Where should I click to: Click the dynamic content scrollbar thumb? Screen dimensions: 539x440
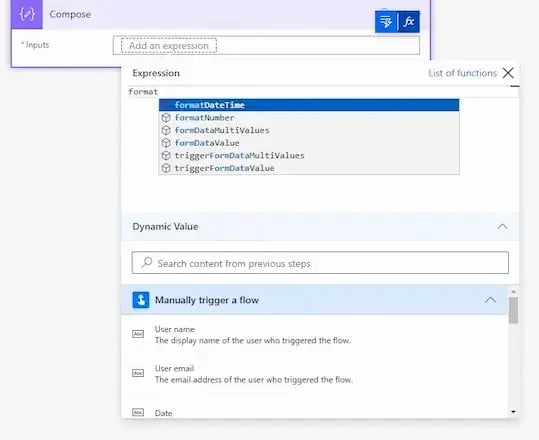[x=513, y=310]
